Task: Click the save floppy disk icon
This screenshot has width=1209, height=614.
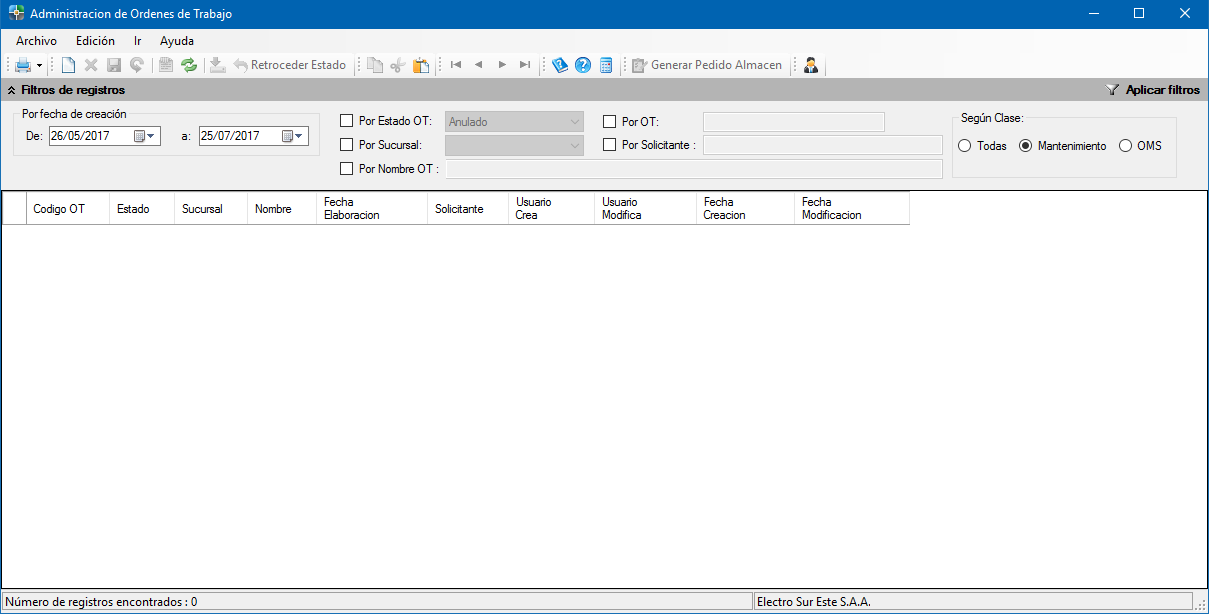Action: click(114, 65)
